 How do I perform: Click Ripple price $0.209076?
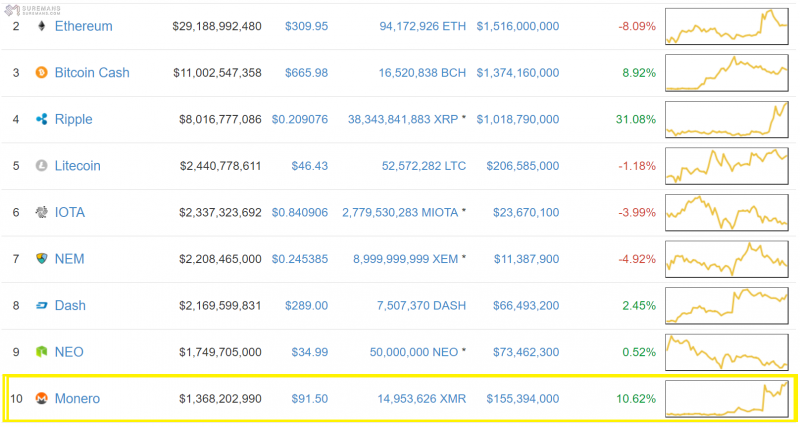[x=299, y=119]
